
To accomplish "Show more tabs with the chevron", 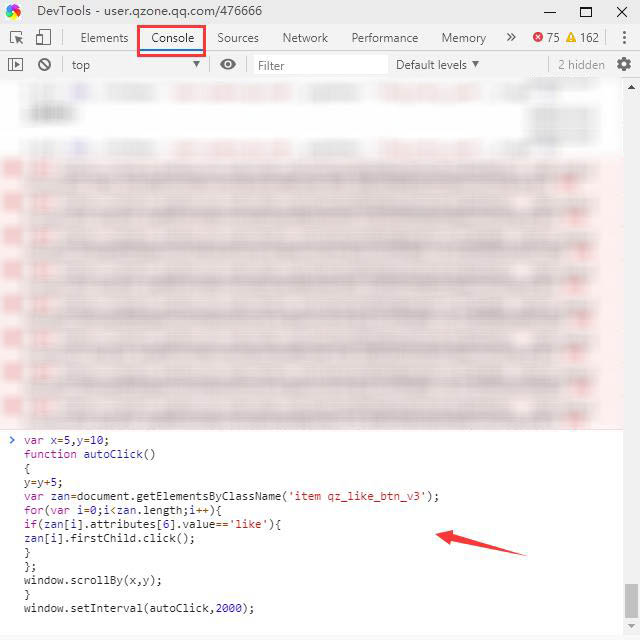I will click(x=511, y=38).
